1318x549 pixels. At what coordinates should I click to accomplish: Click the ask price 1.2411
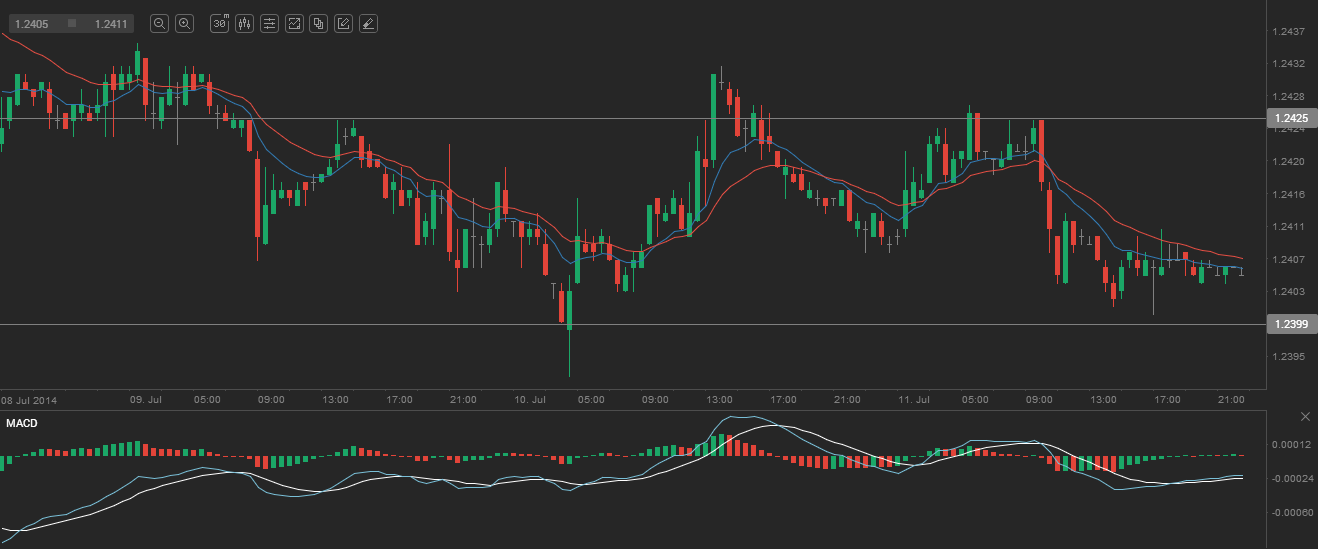click(x=110, y=23)
